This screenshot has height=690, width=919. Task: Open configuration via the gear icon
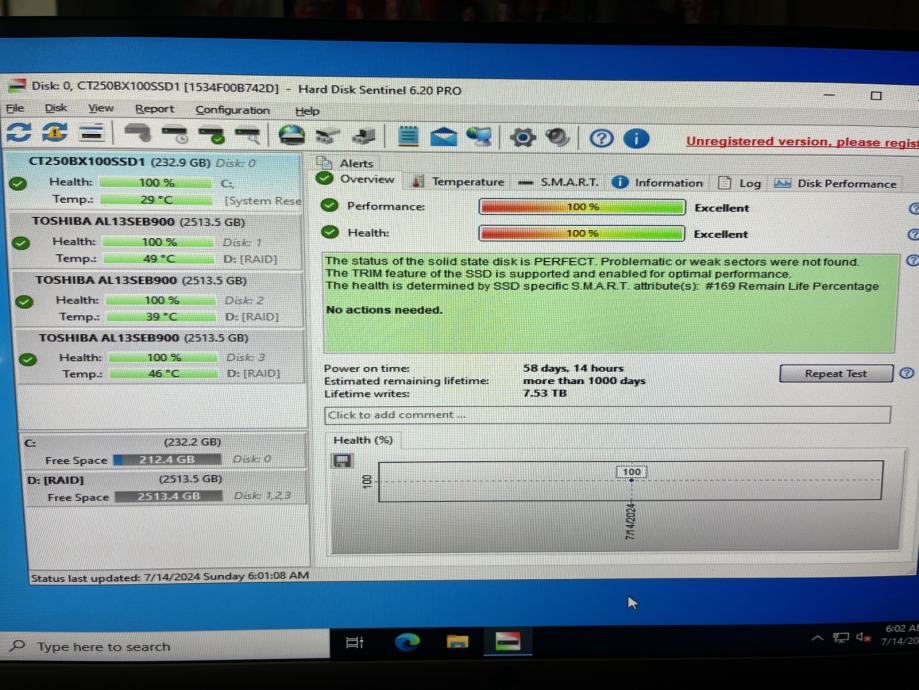(523, 138)
